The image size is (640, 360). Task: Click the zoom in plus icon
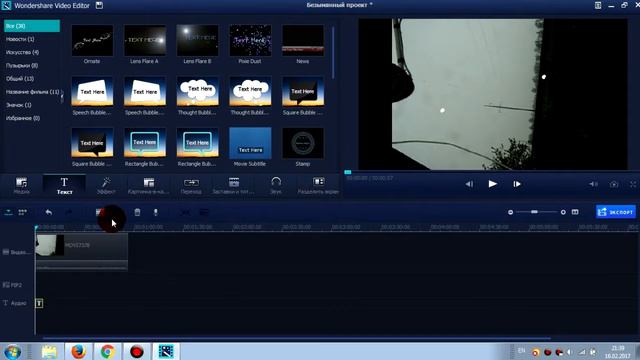[563, 212]
